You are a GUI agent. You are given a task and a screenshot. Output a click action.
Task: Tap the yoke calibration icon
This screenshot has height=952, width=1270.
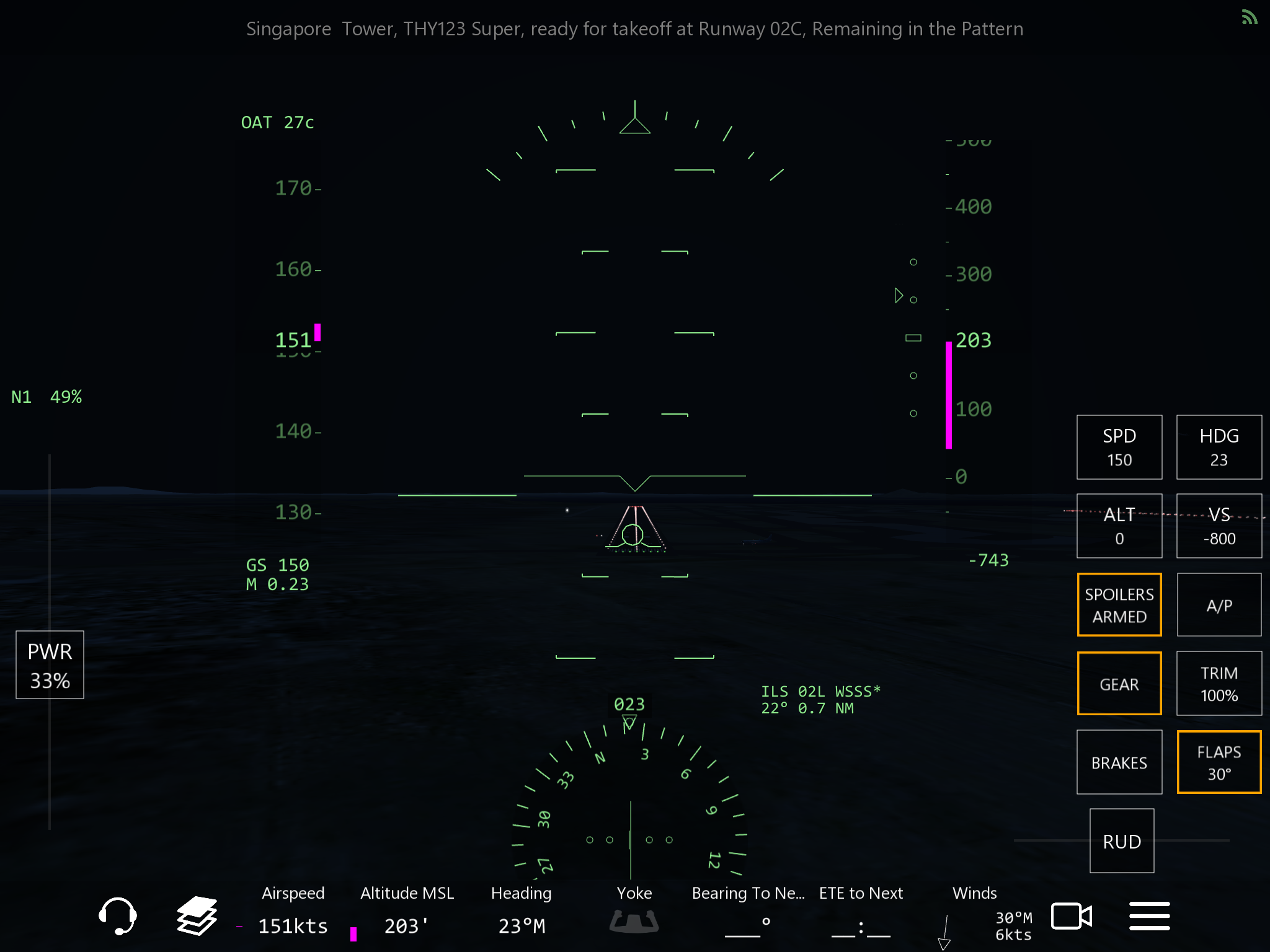coord(634,921)
